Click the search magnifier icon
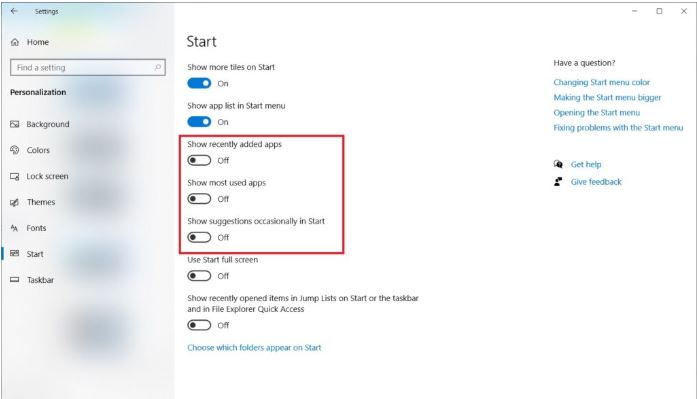 [x=157, y=68]
